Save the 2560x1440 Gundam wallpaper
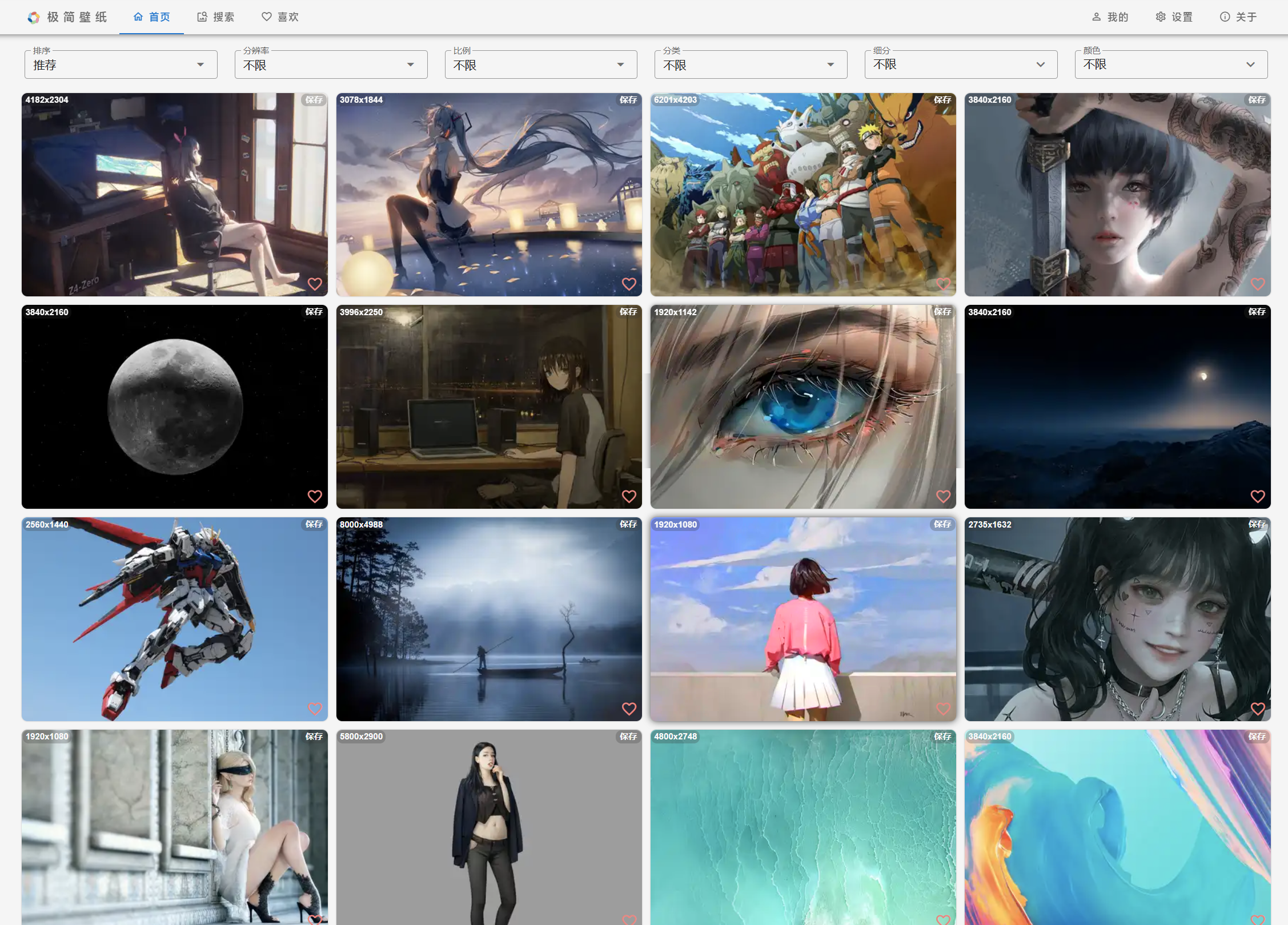The width and height of the screenshot is (1288, 925). [314, 524]
